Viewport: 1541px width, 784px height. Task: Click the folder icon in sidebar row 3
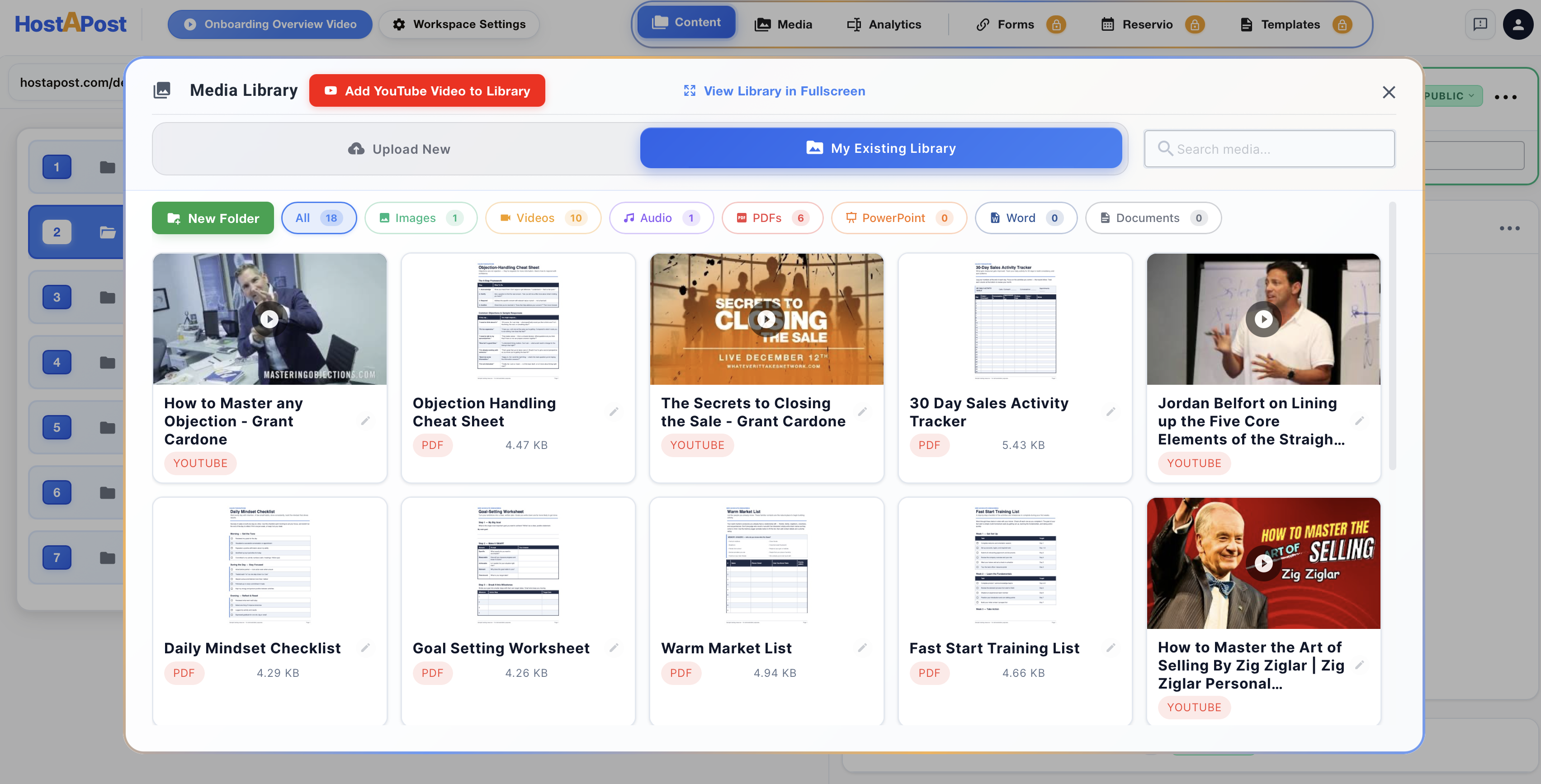(x=107, y=297)
